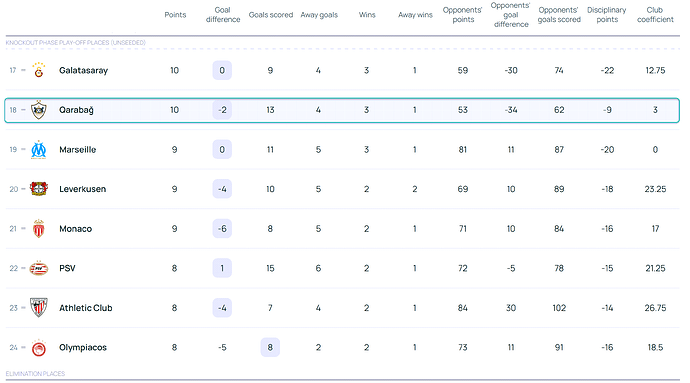Click Leverkusen's opponents' goals scored 89
The image size is (690, 383).
(x=559, y=189)
